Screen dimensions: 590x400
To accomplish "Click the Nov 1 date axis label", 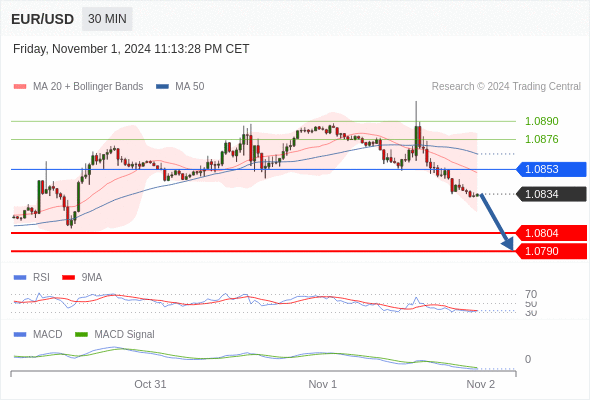I will pos(322,384).
